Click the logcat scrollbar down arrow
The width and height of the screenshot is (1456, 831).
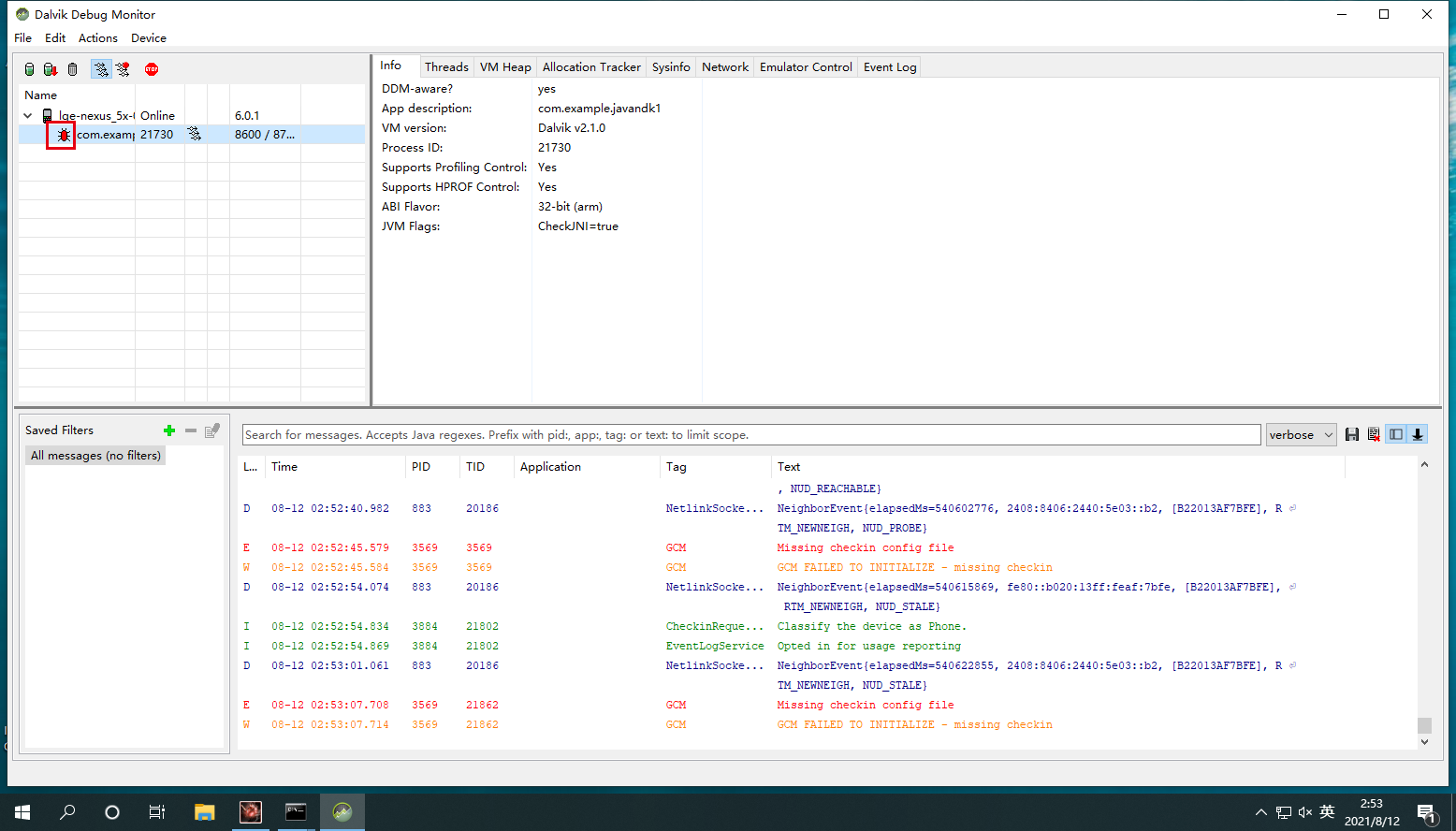pos(1424,742)
